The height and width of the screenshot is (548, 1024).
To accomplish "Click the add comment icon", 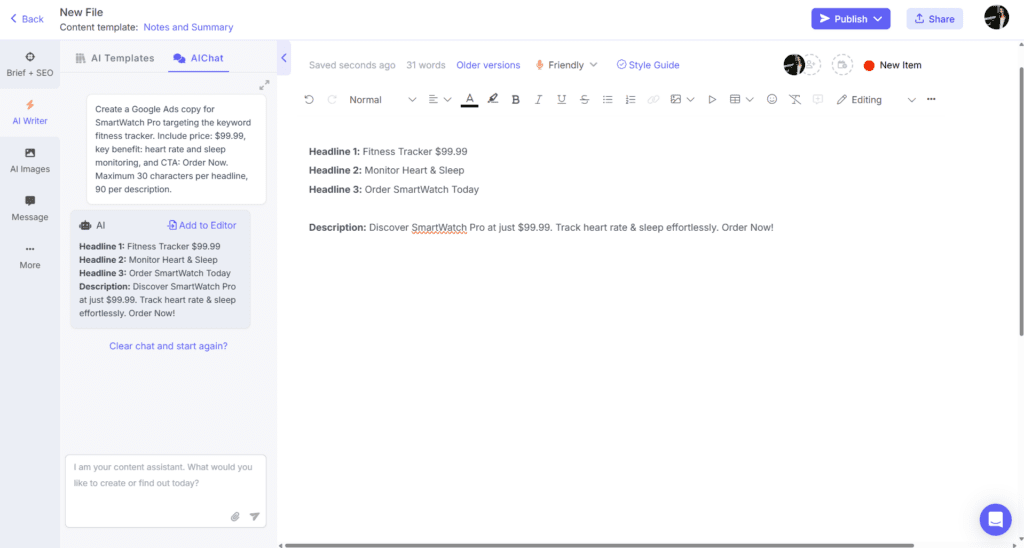I will coord(817,99).
